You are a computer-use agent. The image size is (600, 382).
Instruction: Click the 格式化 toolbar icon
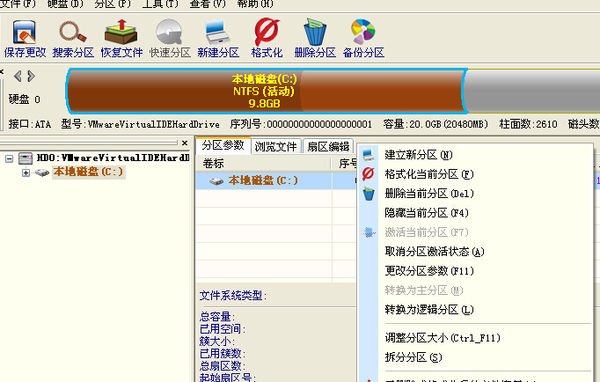click(x=267, y=39)
